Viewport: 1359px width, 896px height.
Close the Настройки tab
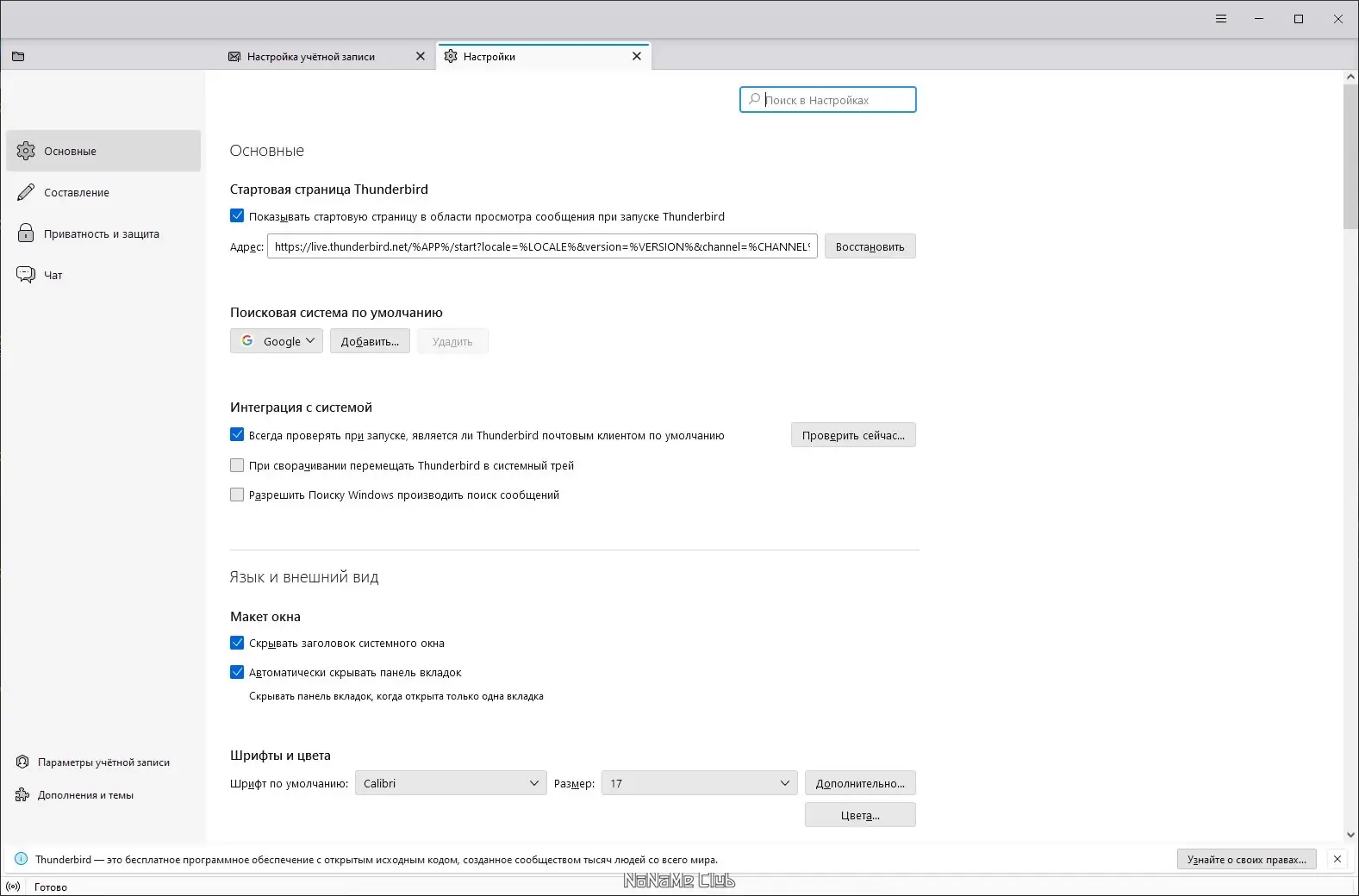(x=637, y=57)
